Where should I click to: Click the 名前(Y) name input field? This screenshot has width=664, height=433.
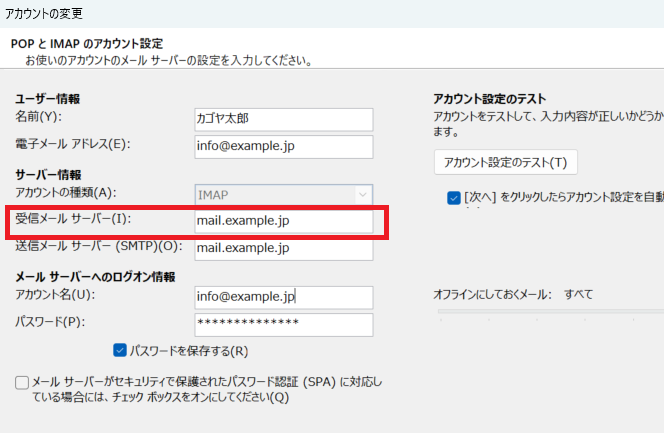pyautogui.click(x=284, y=119)
